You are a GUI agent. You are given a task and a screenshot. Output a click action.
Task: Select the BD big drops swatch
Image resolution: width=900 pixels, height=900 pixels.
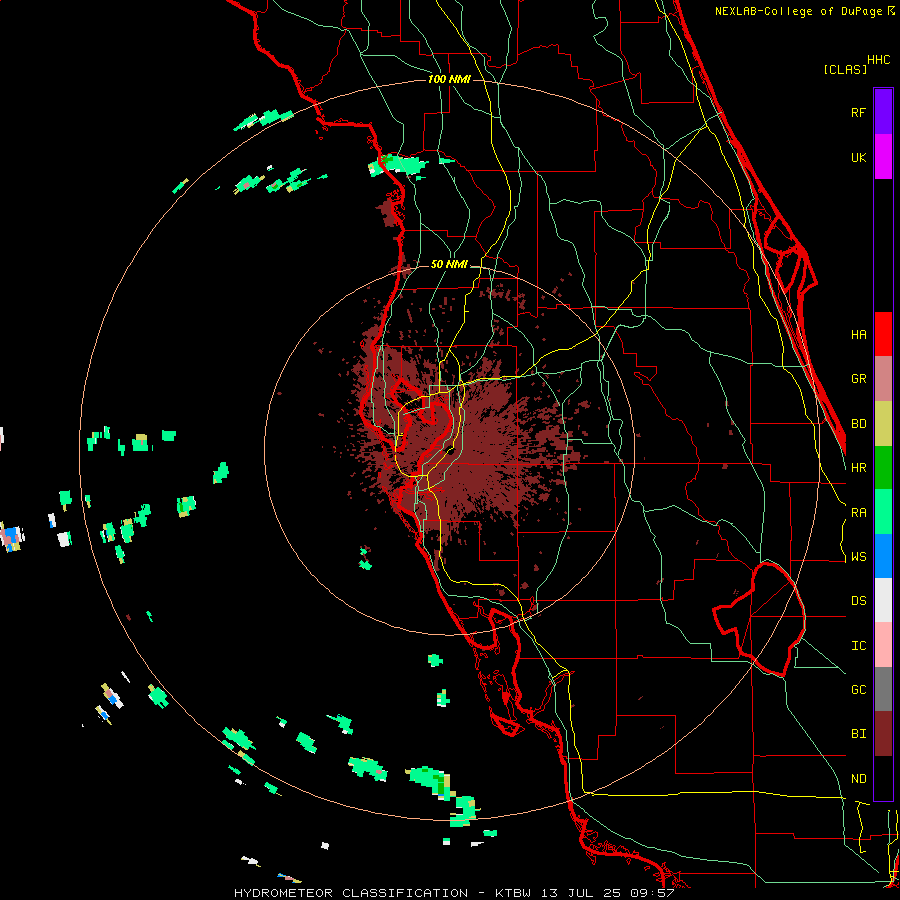pos(883,424)
